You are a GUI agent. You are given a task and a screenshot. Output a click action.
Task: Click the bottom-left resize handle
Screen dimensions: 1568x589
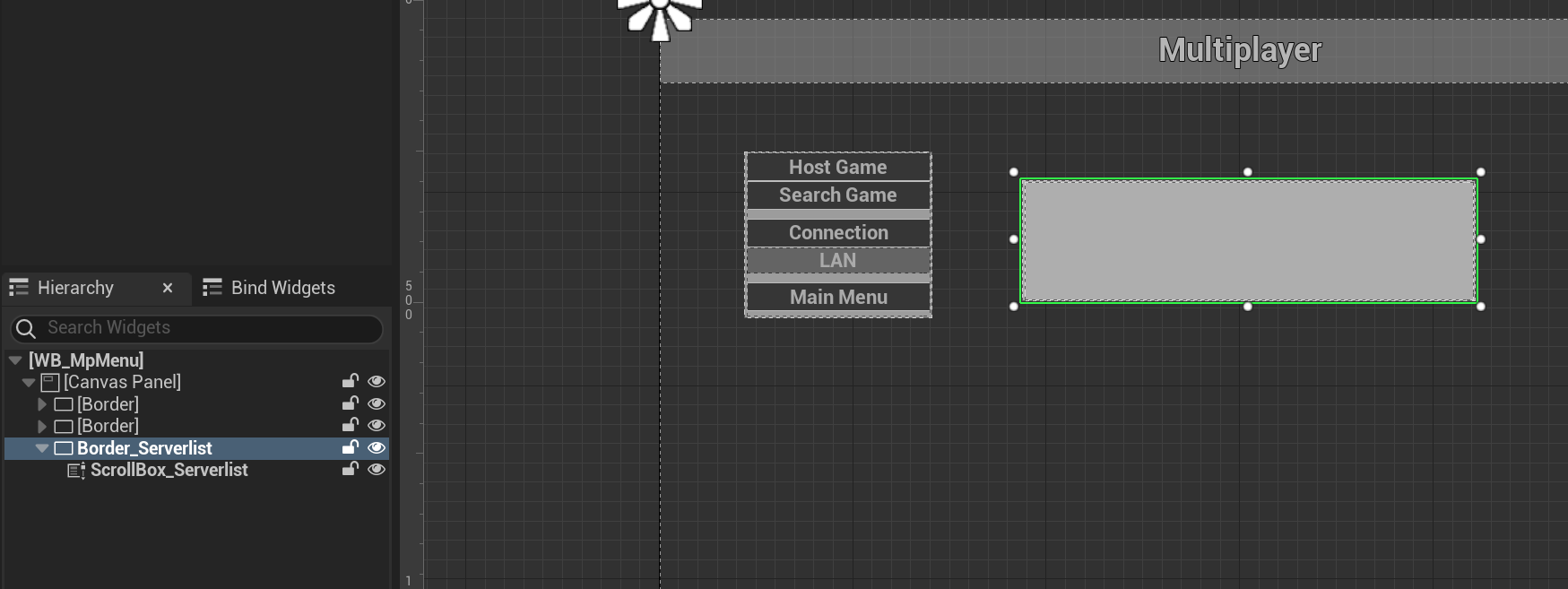tap(1014, 307)
